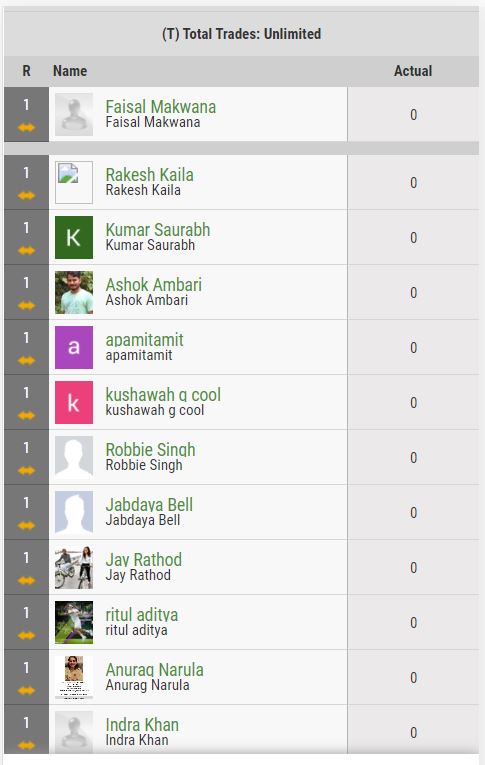Click Indra Khan's gray default avatar
485x765 pixels.
click(x=74, y=733)
